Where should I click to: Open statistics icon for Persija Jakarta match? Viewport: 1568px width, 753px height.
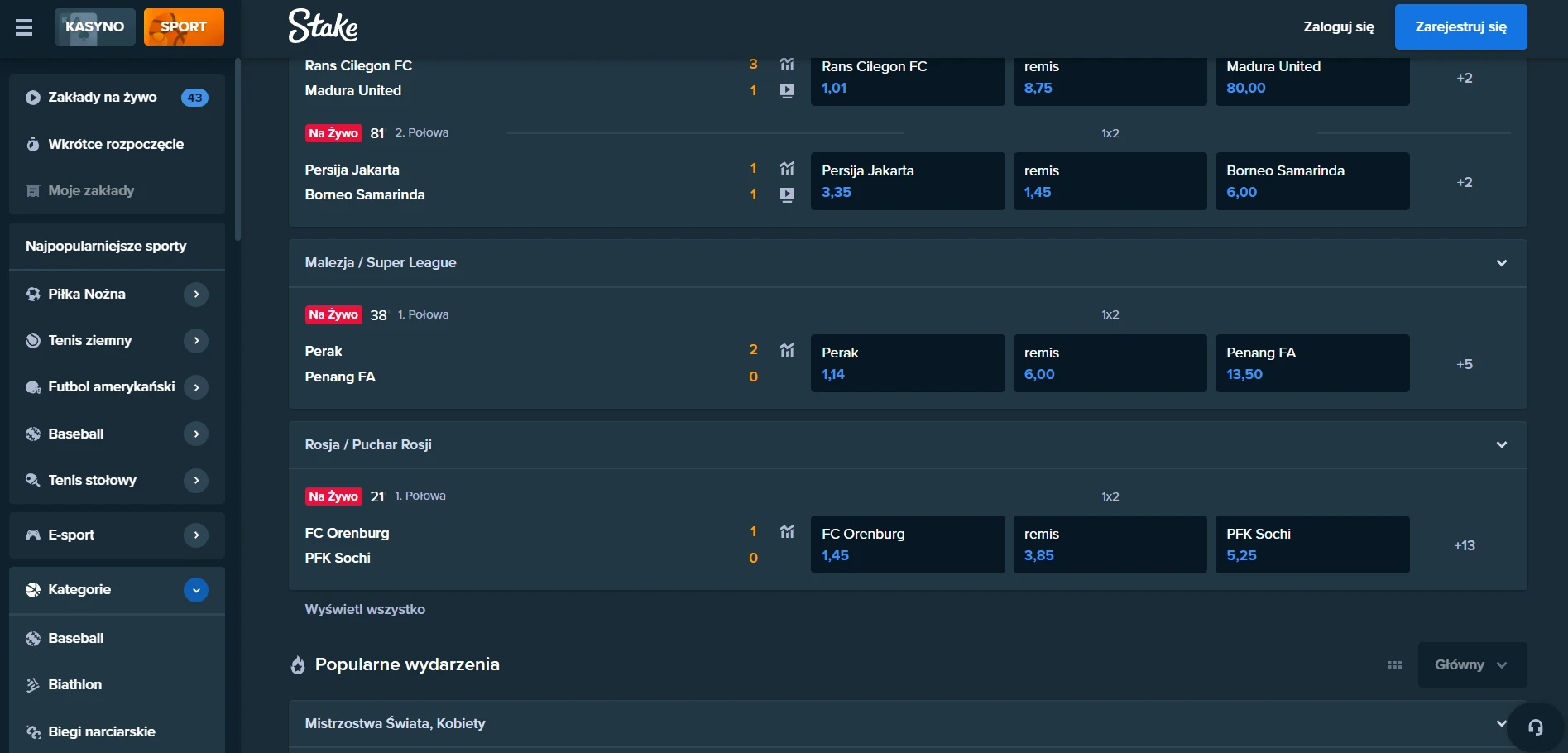point(787,168)
